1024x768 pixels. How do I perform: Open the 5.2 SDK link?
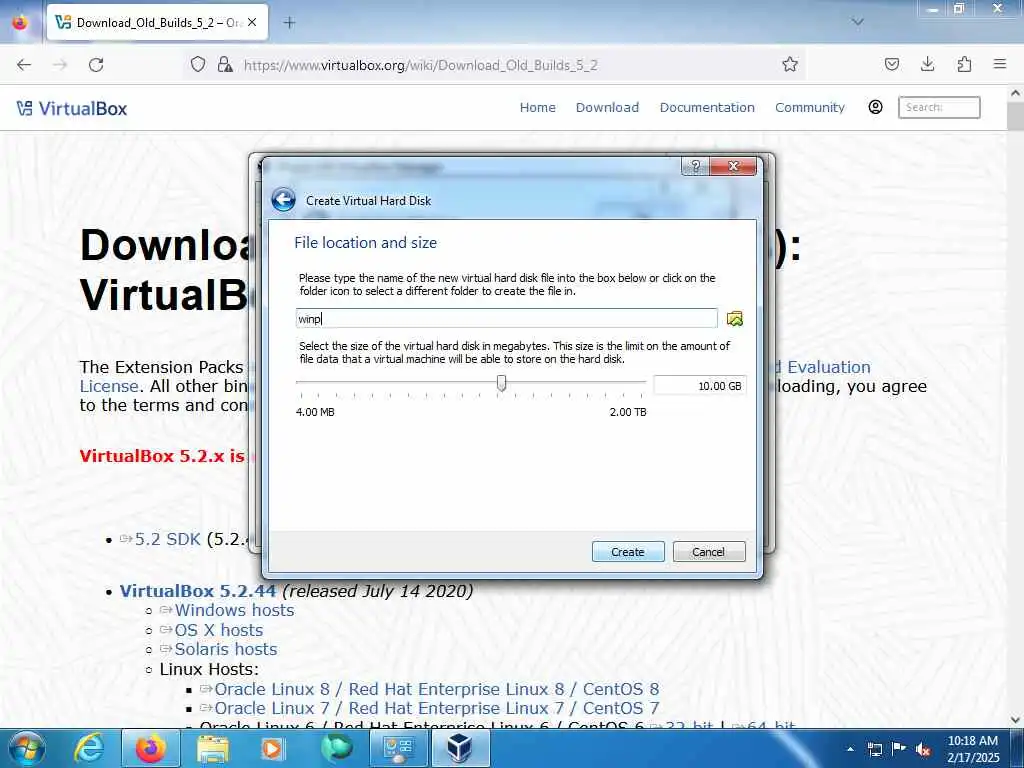click(168, 539)
